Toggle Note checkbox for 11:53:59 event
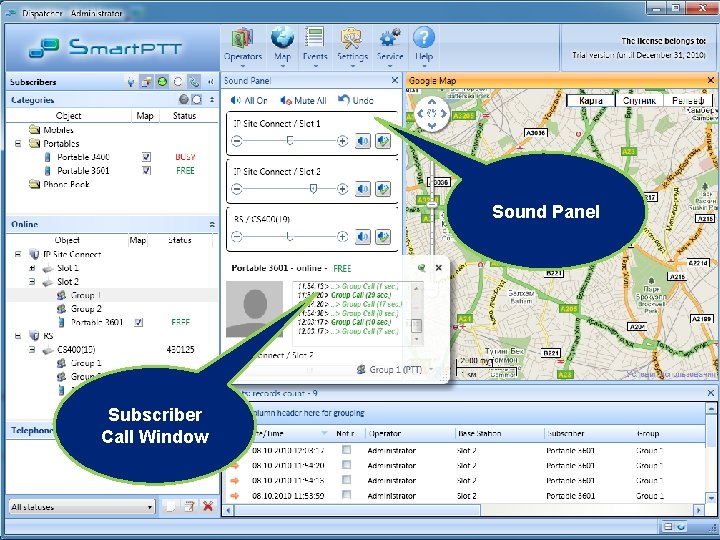 (x=347, y=495)
